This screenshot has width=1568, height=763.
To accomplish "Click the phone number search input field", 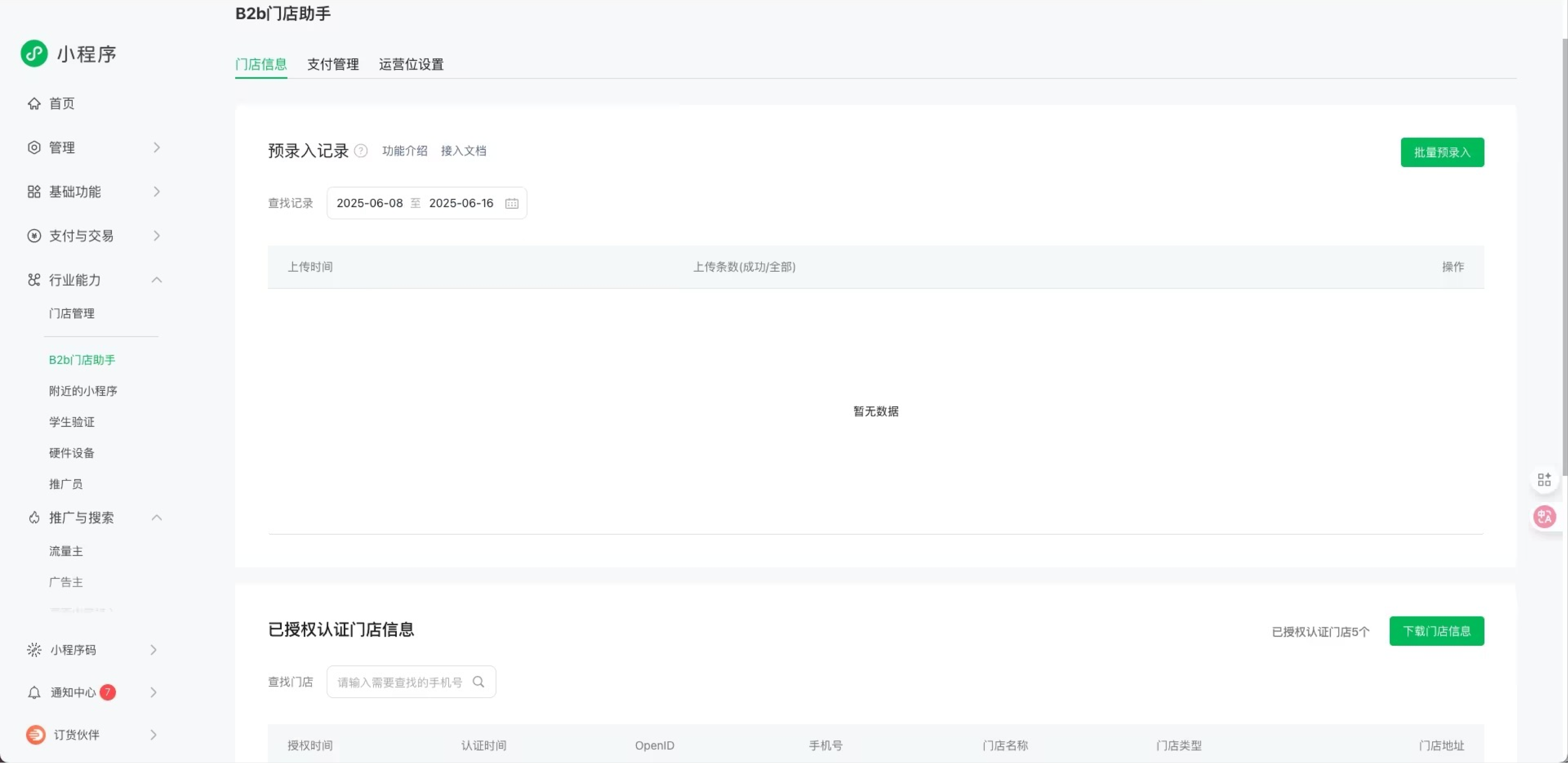I will point(411,682).
